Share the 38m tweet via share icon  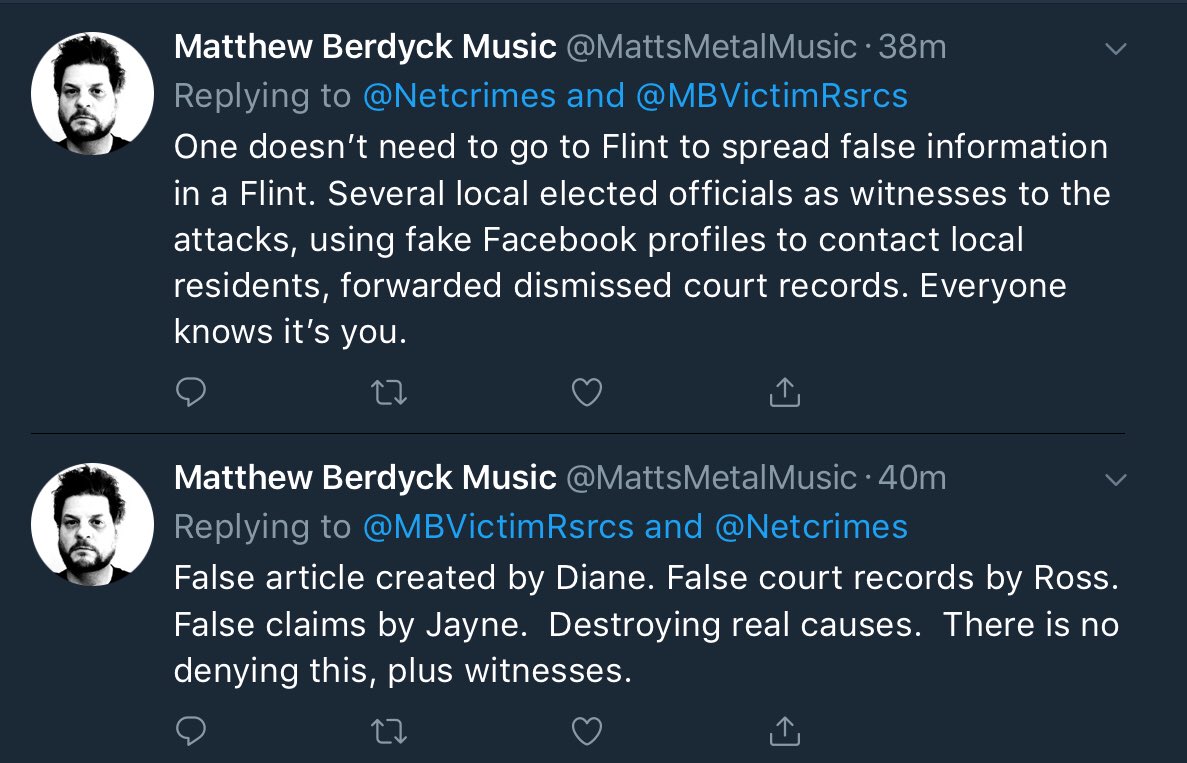click(x=785, y=391)
